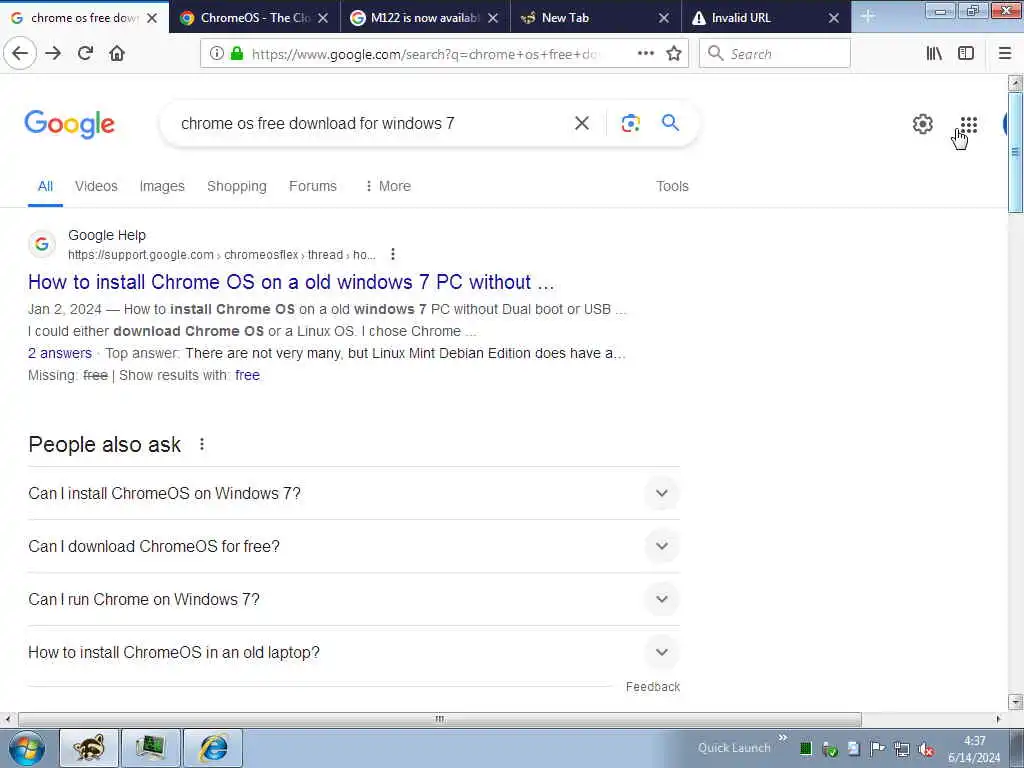This screenshot has height=768, width=1024.
Task: Expand Quick Launch chevron
Action: (x=782, y=738)
